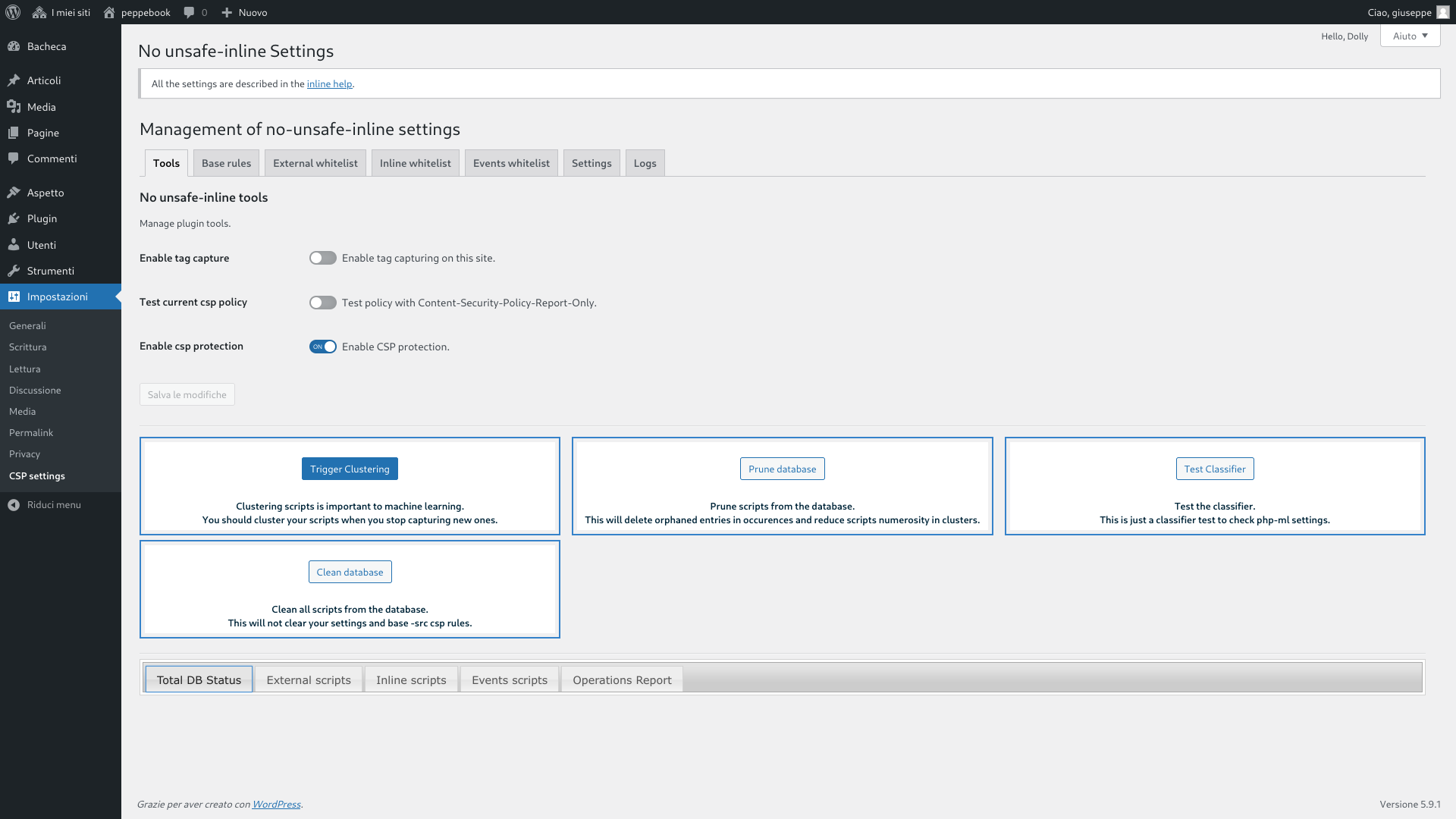The image size is (1456, 819).
Task: Click Trigger Clustering button
Action: click(349, 468)
